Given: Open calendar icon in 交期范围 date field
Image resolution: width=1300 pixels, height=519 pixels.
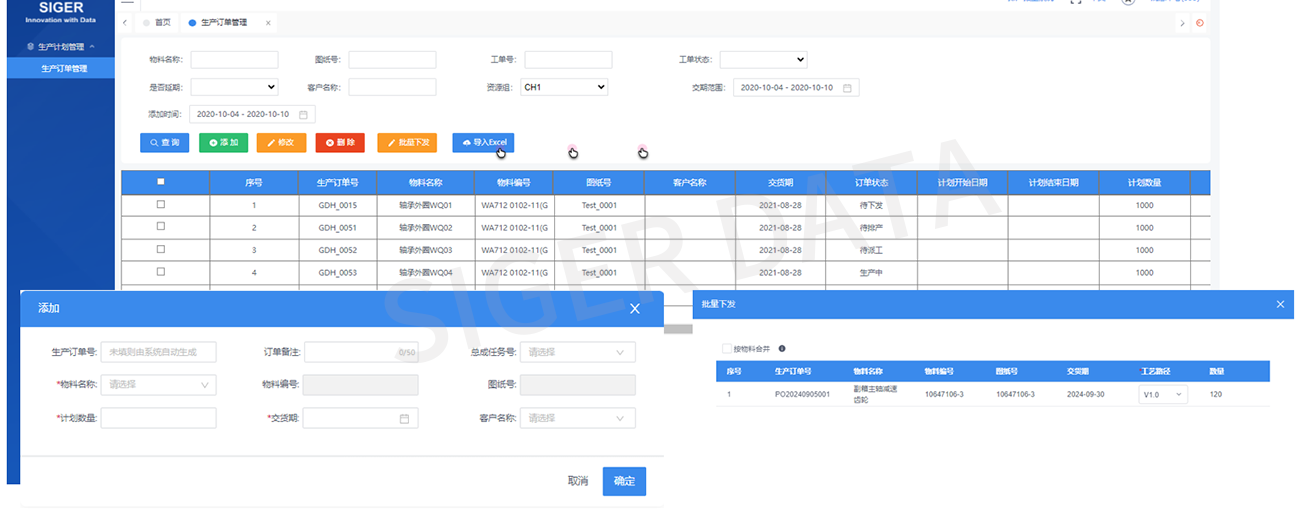Looking at the screenshot, I should click(x=847, y=88).
